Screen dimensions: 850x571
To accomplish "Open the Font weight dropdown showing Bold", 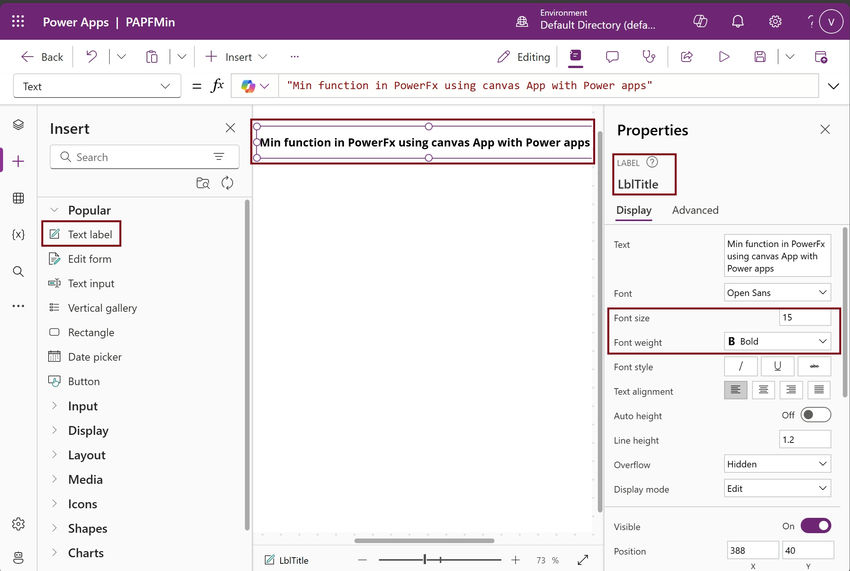I will 777,341.
